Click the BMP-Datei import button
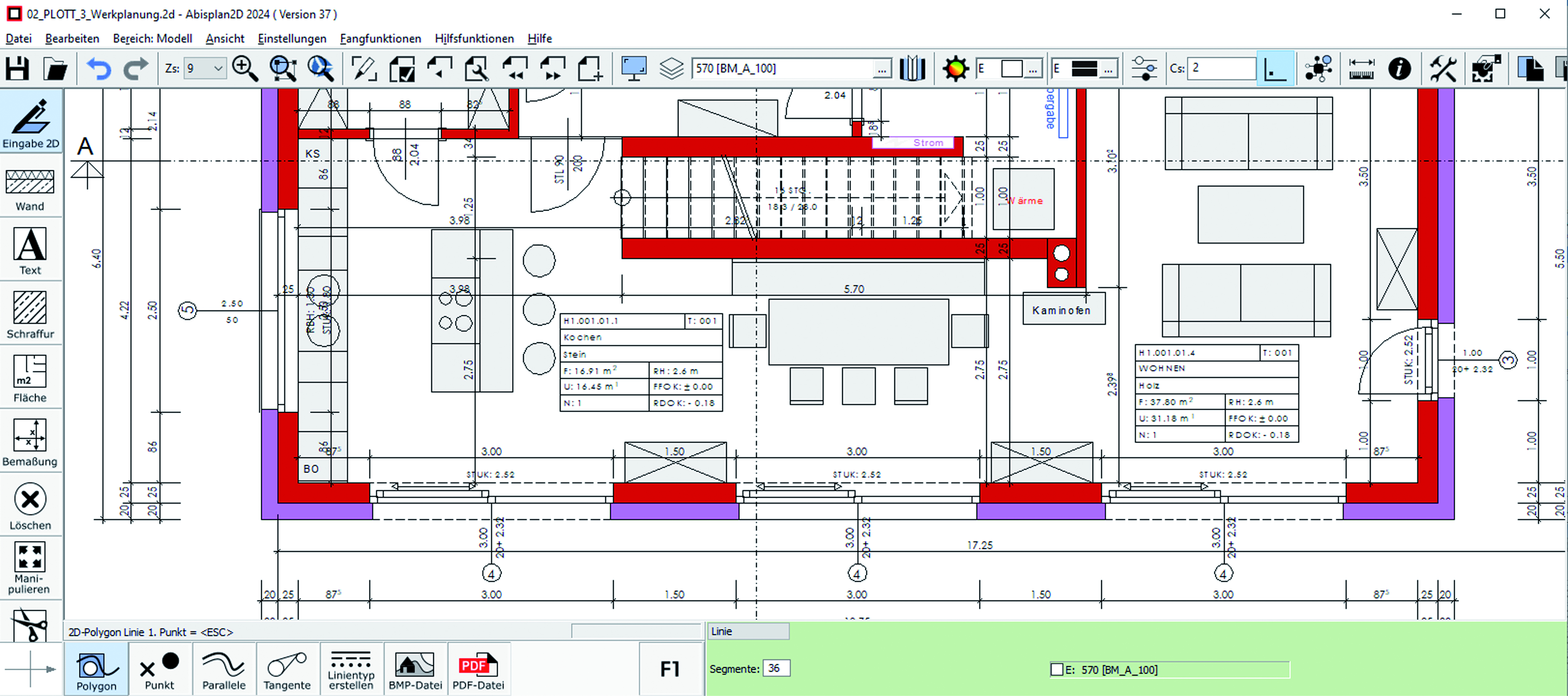Image resolution: width=1568 pixels, height=696 pixels. point(415,669)
